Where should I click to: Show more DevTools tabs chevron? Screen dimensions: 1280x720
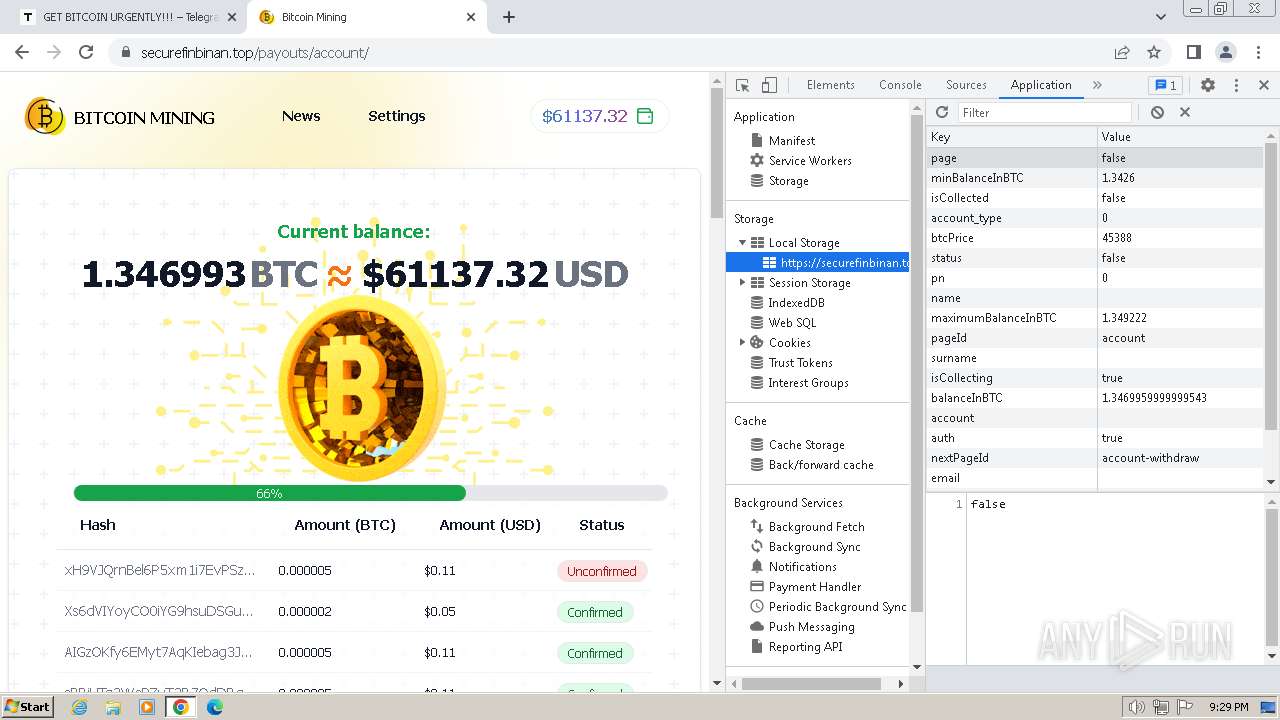(1097, 85)
